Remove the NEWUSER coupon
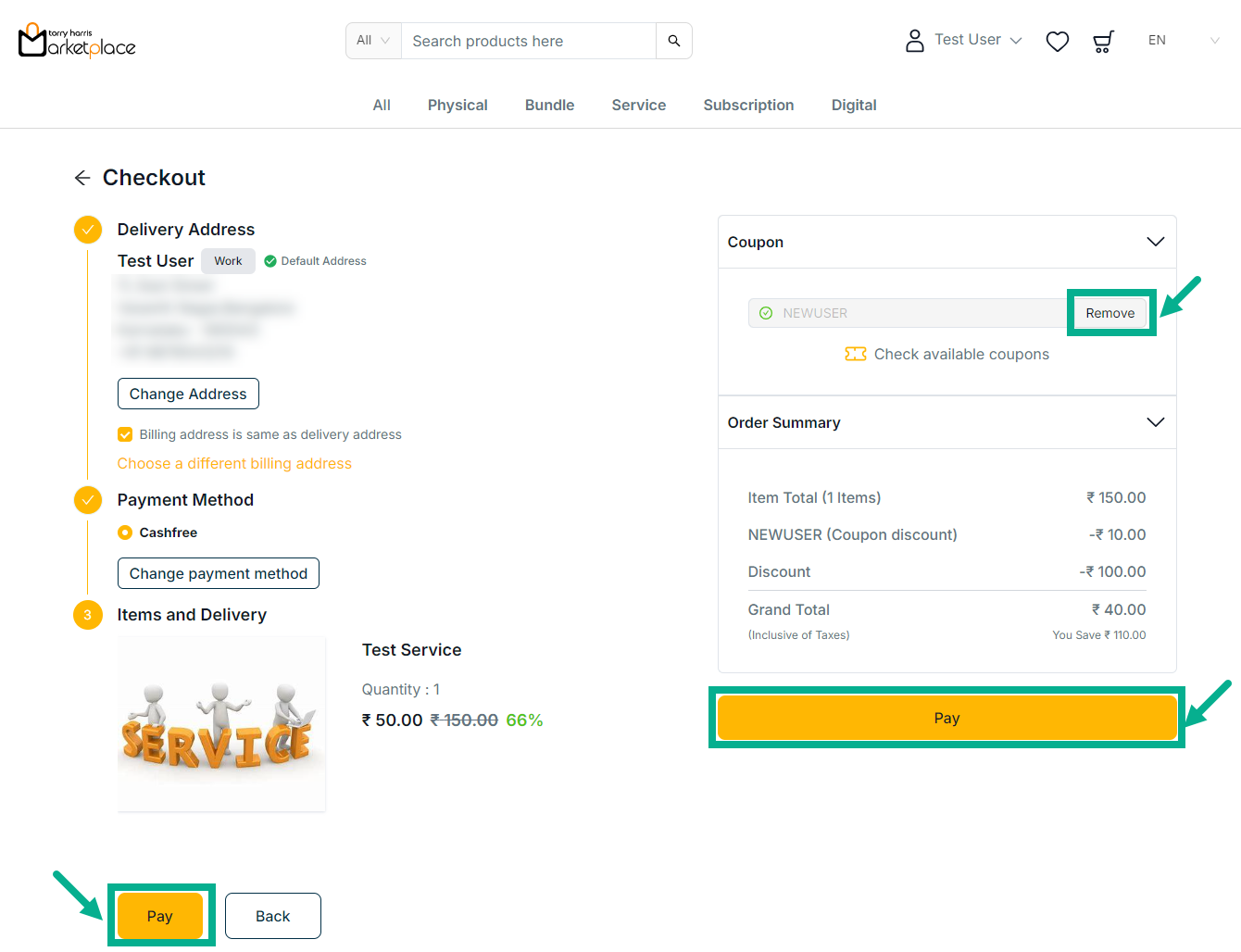The image size is (1241, 952). pos(1109,313)
